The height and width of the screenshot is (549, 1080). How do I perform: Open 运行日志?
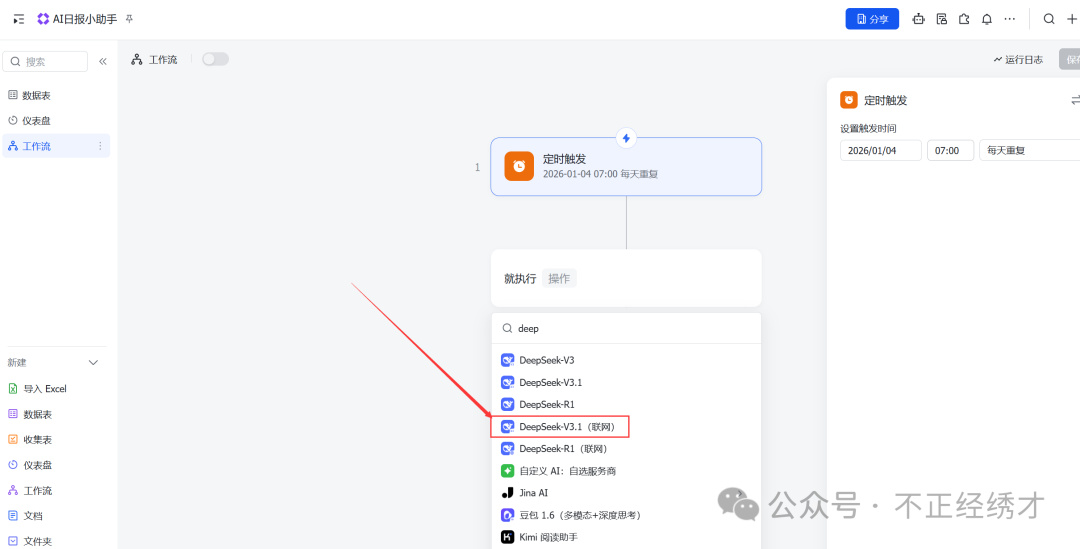pos(1018,60)
